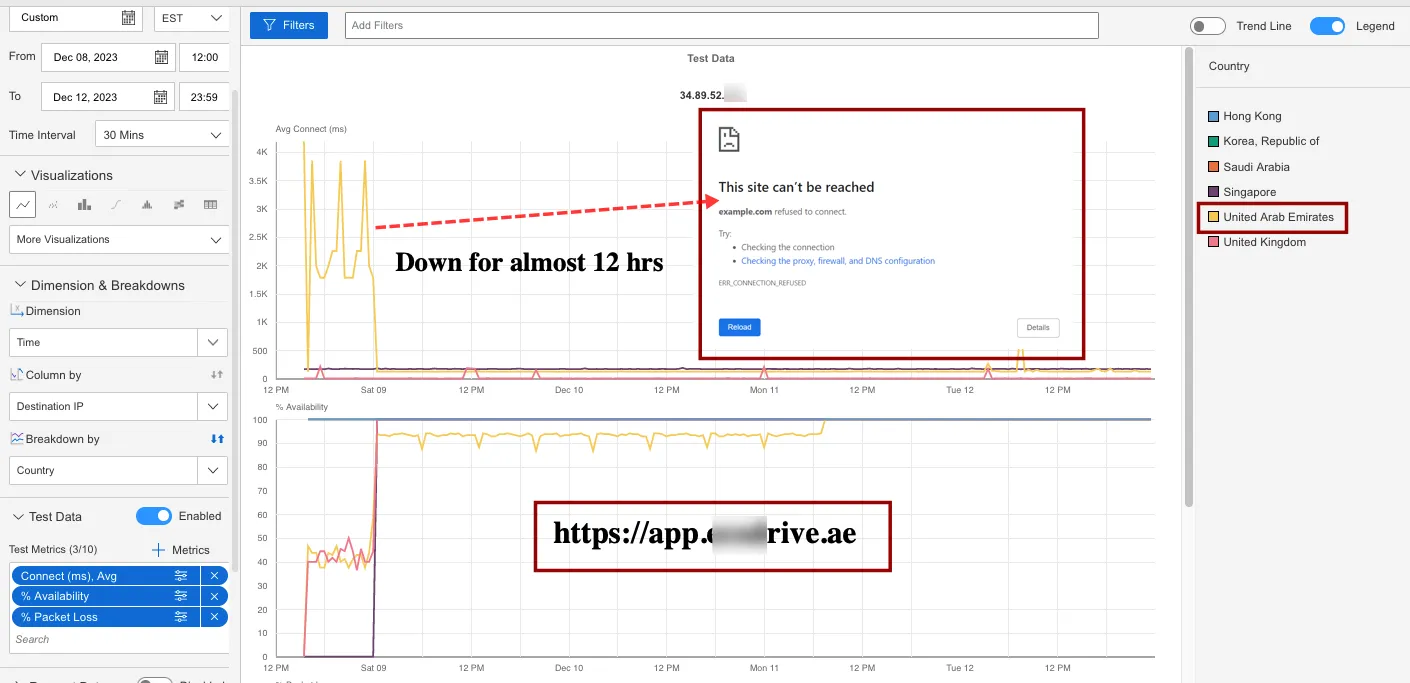Select the line chart visualization icon

click(22, 204)
